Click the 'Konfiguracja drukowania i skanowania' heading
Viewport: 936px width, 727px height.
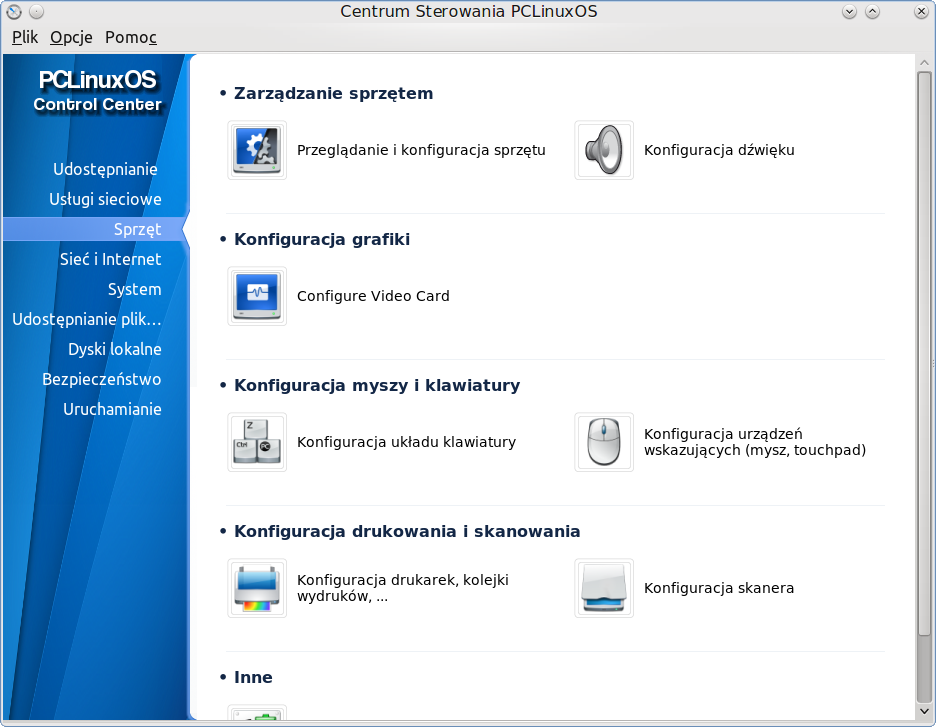pyautogui.click(x=407, y=531)
